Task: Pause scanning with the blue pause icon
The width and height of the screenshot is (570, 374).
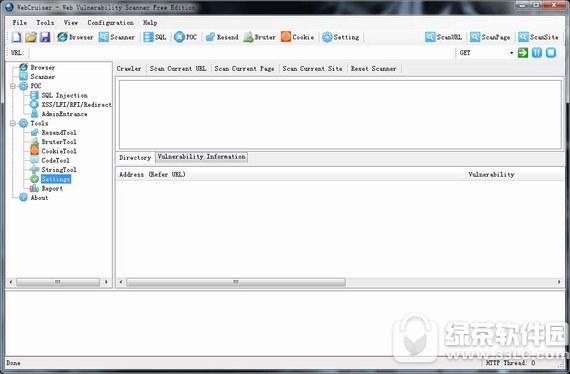Action: pos(537,53)
